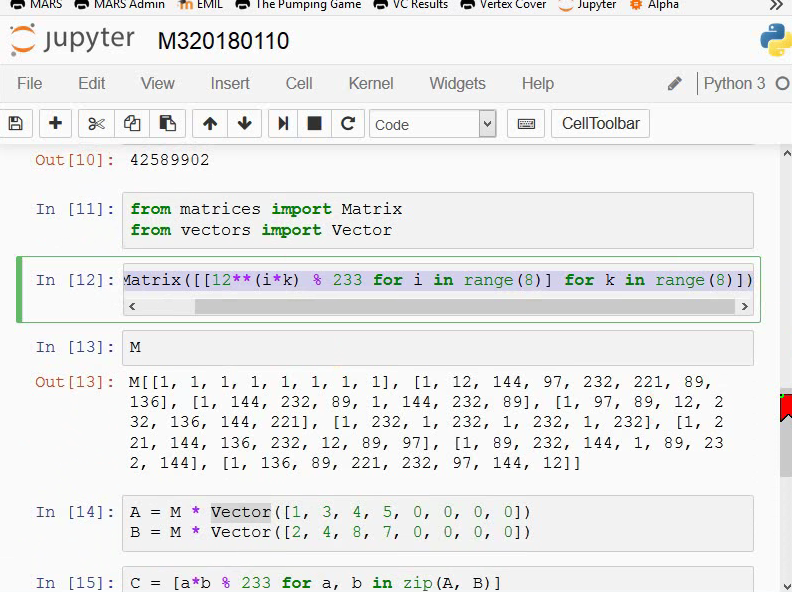This screenshot has height=592, width=792.
Task: Click the vertical page scrollbar thumb
Action: tap(786, 435)
